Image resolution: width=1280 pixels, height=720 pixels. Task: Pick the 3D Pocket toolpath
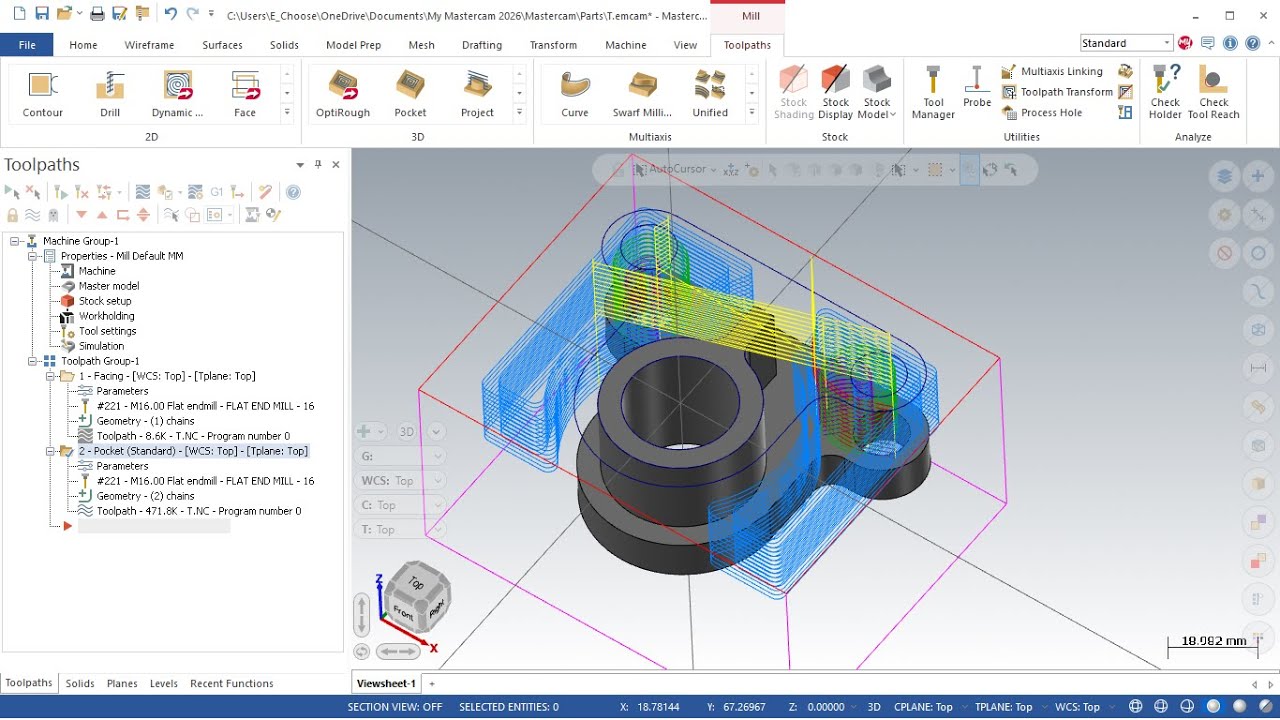tap(410, 95)
